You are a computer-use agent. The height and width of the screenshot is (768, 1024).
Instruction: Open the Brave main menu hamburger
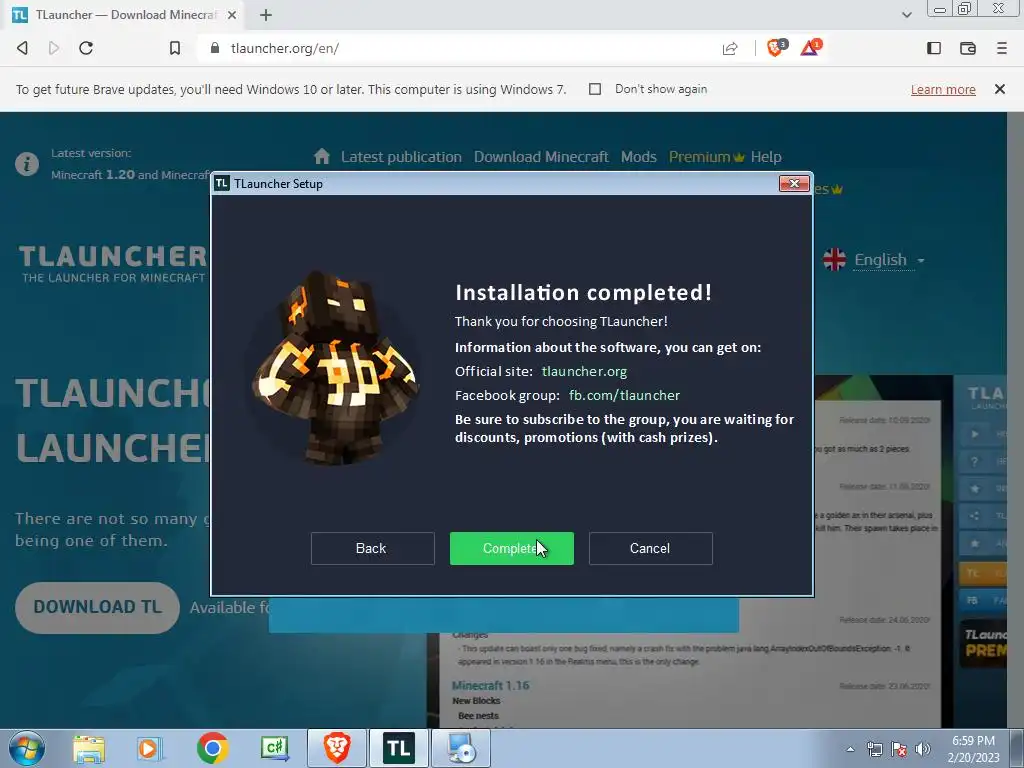coord(1002,48)
